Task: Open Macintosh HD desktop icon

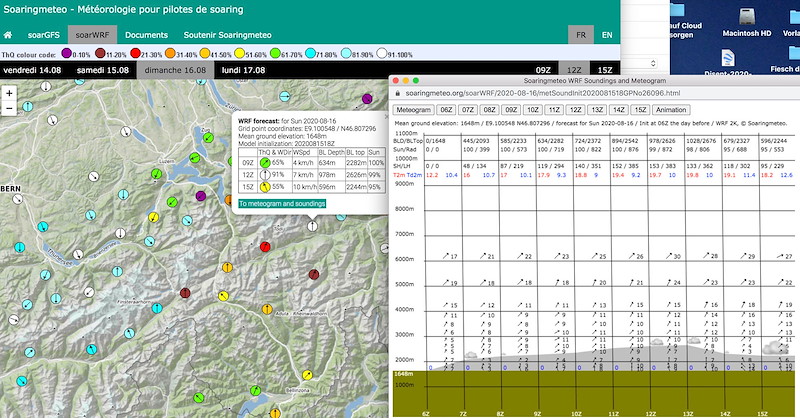Action: pyautogui.click(x=747, y=21)
